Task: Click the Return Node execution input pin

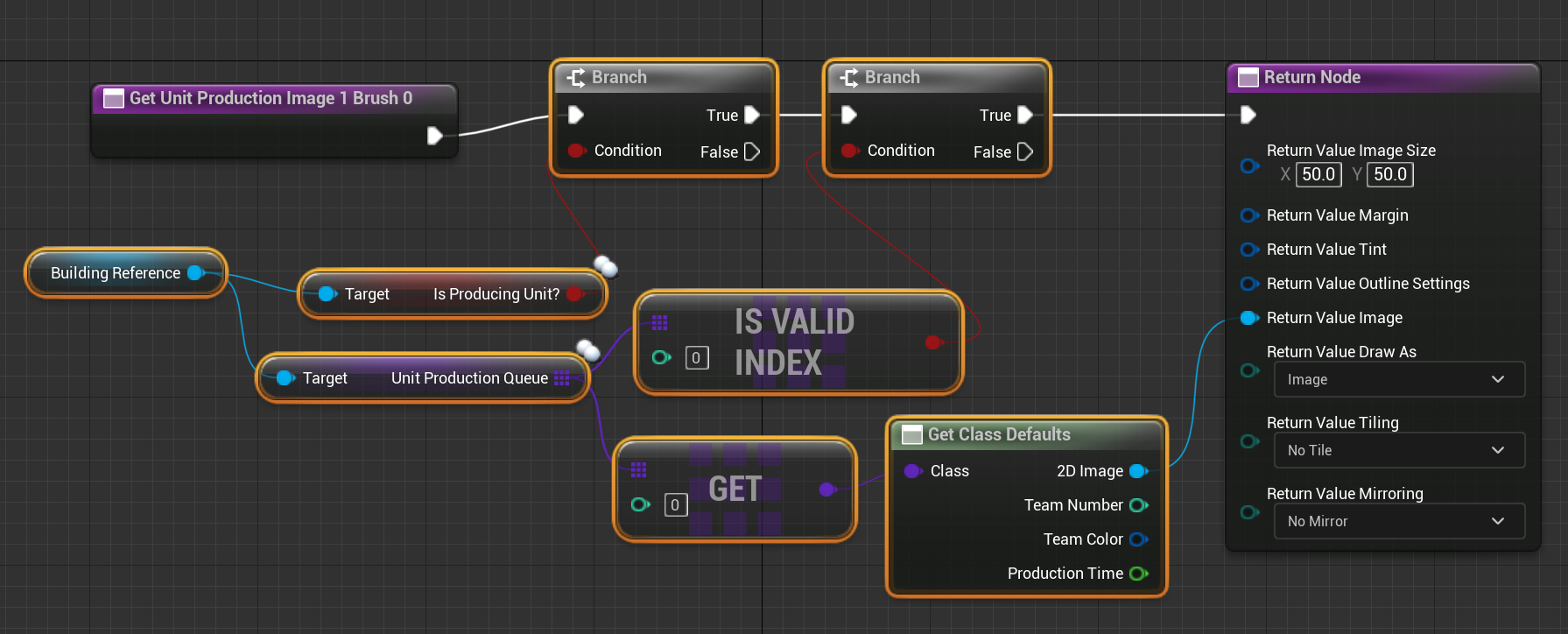Action: click(x=1248, y=115)
